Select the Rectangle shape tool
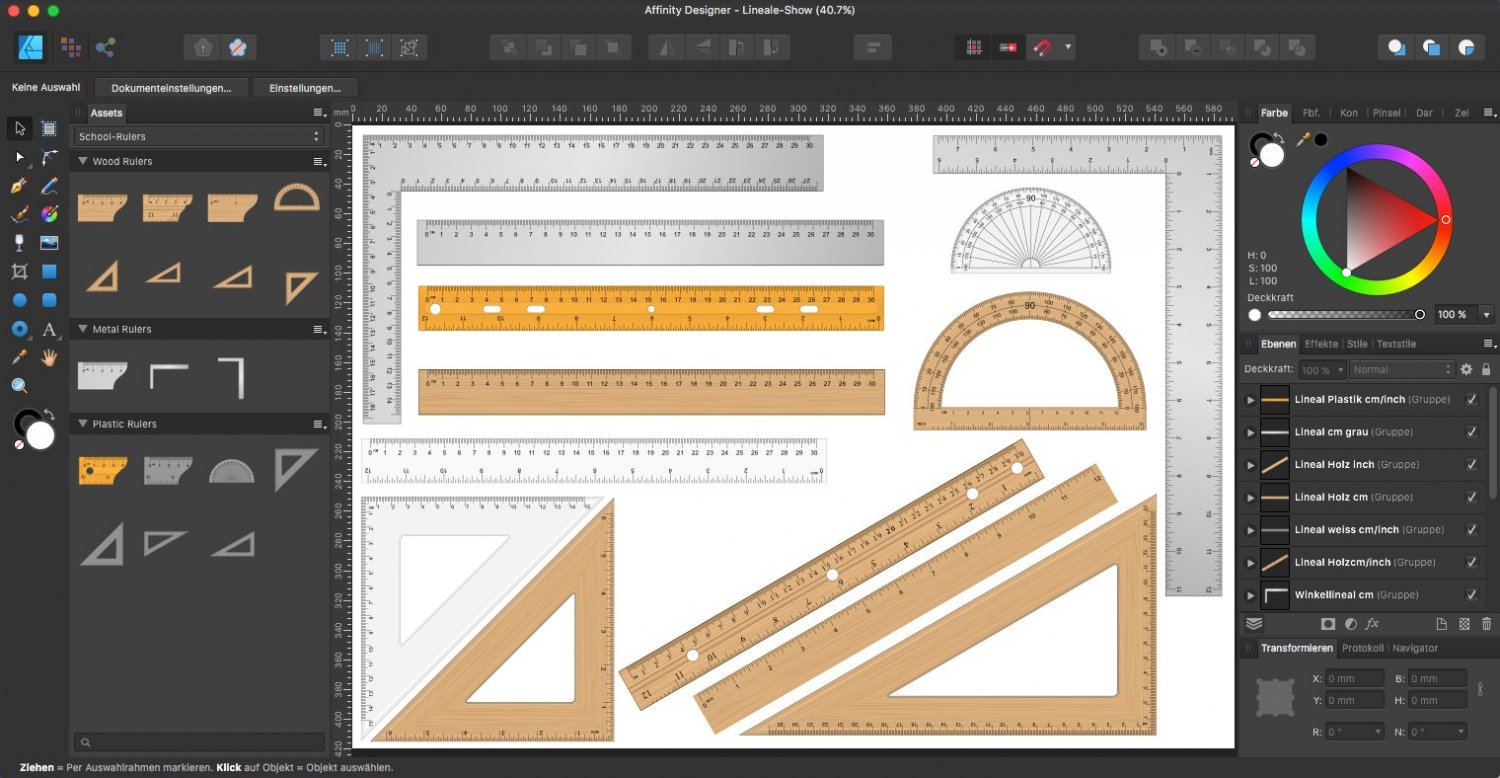This screenshot has height=778, width=1500. [x=49, y=271]
